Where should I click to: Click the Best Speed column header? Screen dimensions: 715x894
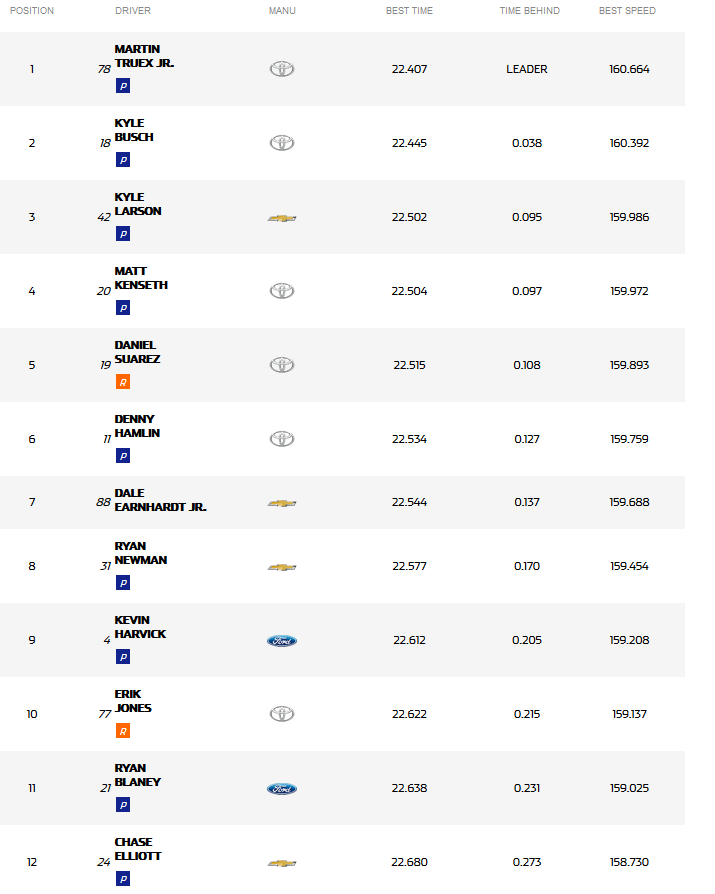click(x=627, y=11)
